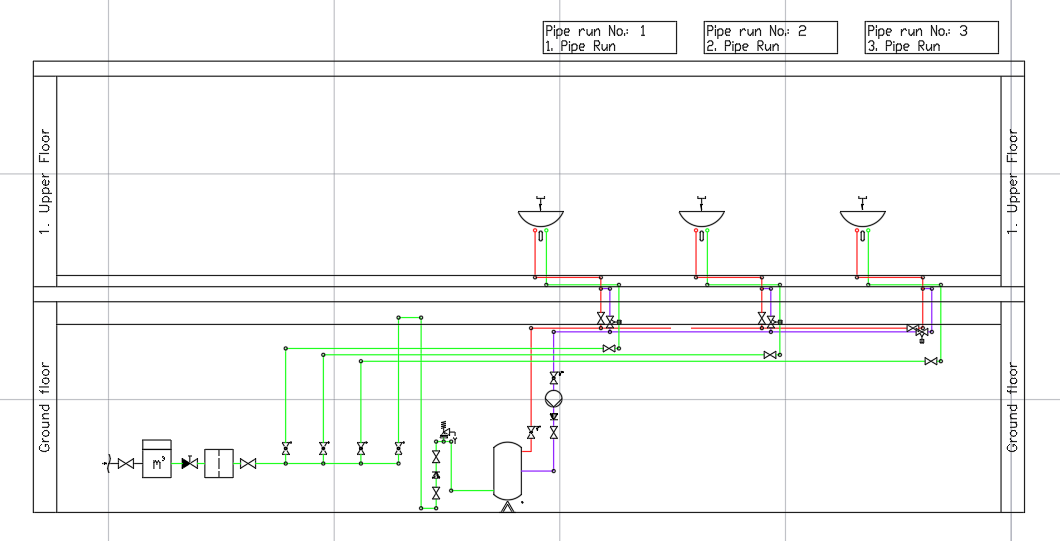This screenshot has width=1060, height=541.
Task: Click left-side 'Ground floor' label
Action: point(45,407)
